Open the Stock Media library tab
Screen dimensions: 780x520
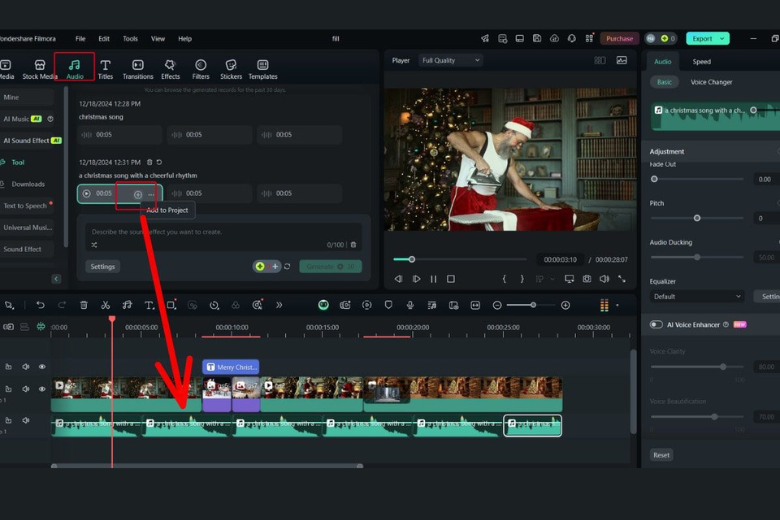pos(40,69)
